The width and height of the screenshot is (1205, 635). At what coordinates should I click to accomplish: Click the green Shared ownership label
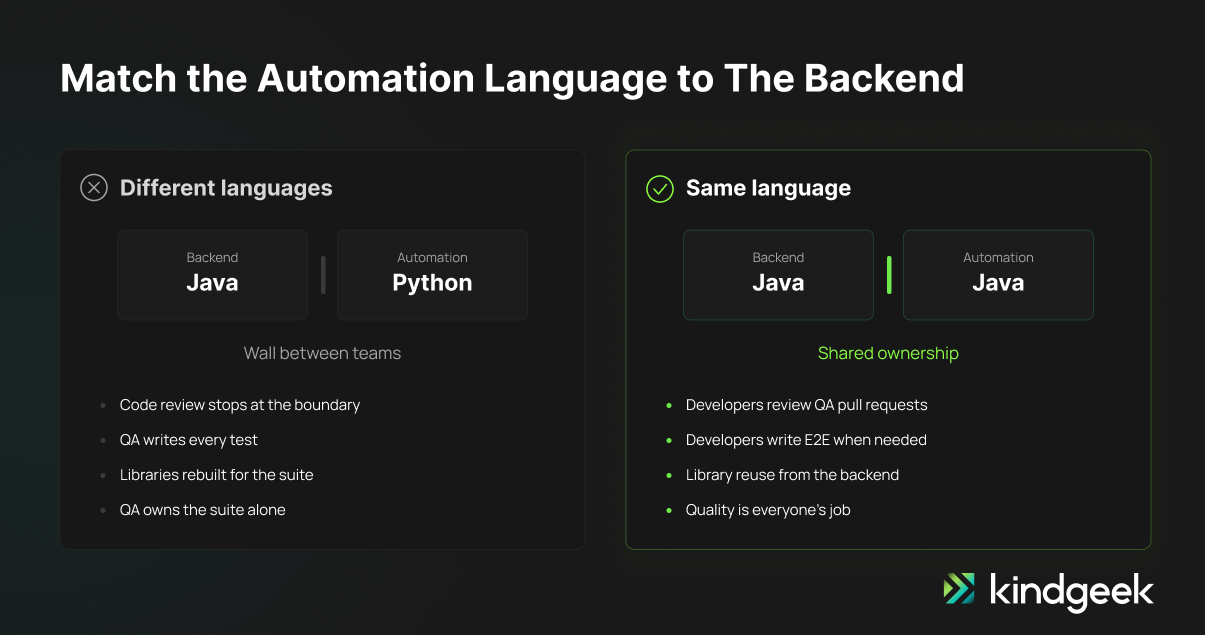[x=888, y=353]
